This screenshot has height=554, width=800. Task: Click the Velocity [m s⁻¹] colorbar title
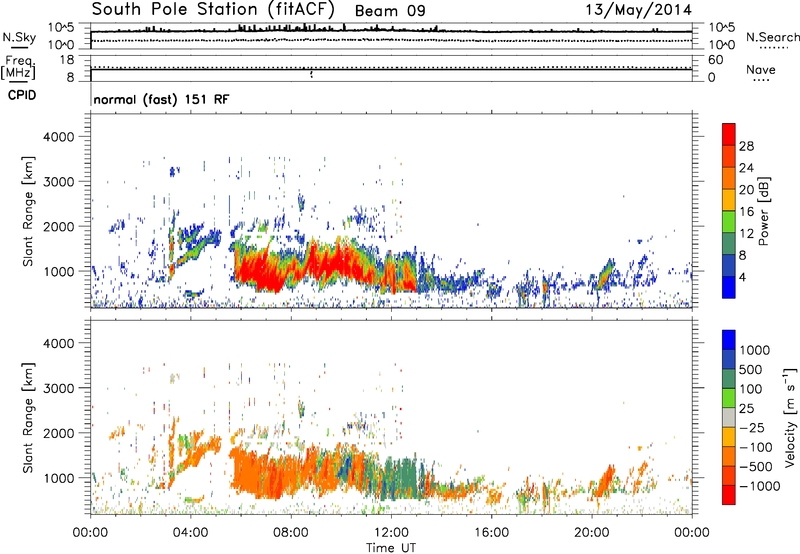[x=790, y=417]
